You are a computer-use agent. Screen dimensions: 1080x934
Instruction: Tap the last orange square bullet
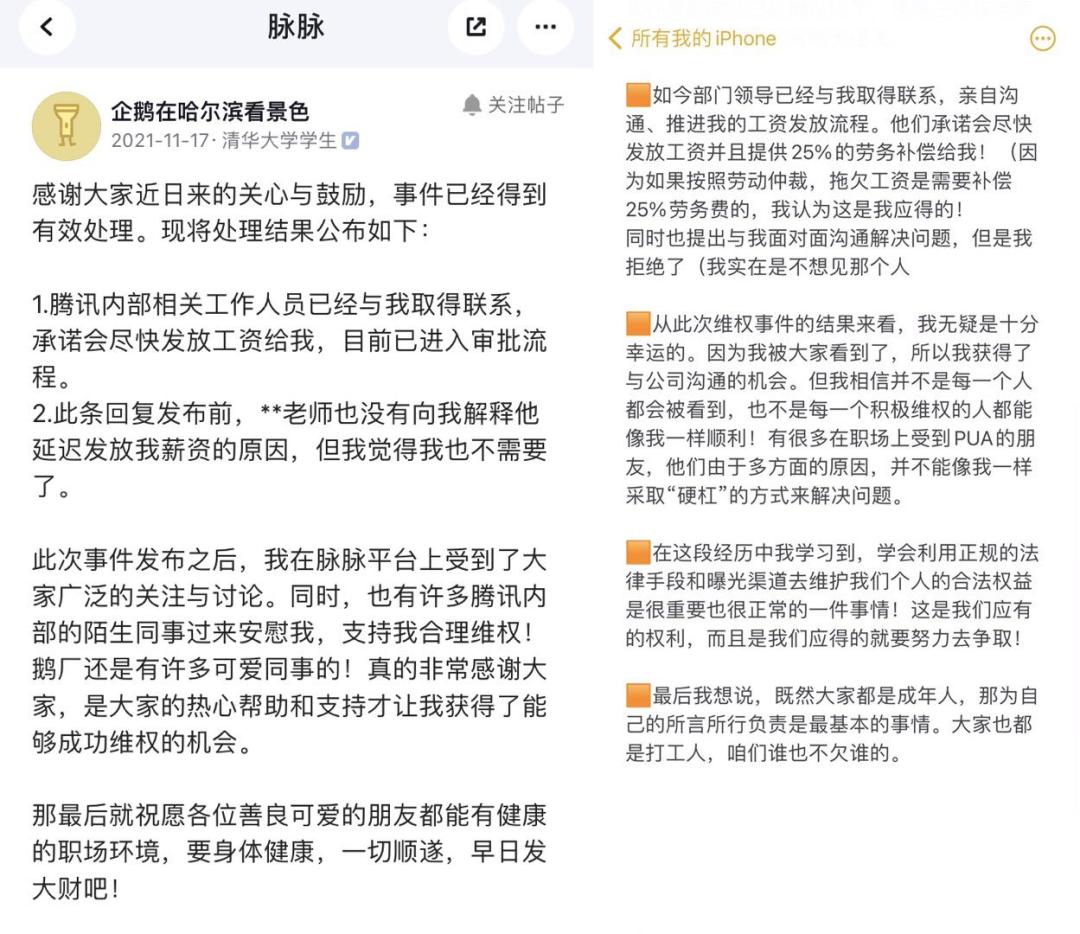(x=638, y=695)
